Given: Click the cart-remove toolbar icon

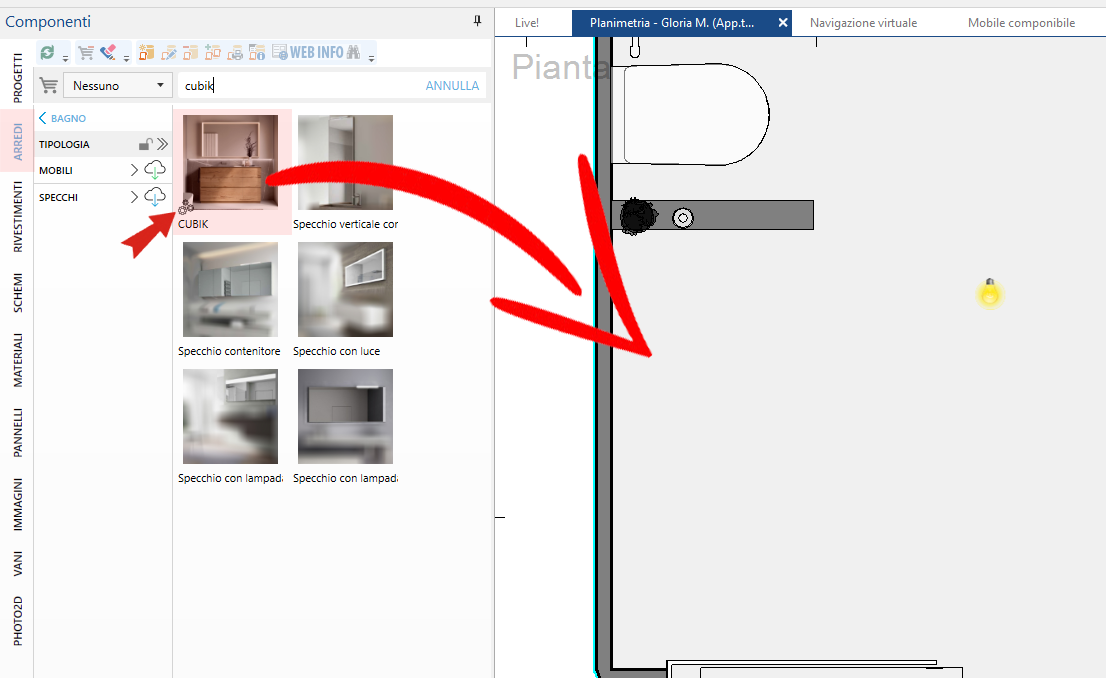Looking at the screenshot, I should 85,52.
